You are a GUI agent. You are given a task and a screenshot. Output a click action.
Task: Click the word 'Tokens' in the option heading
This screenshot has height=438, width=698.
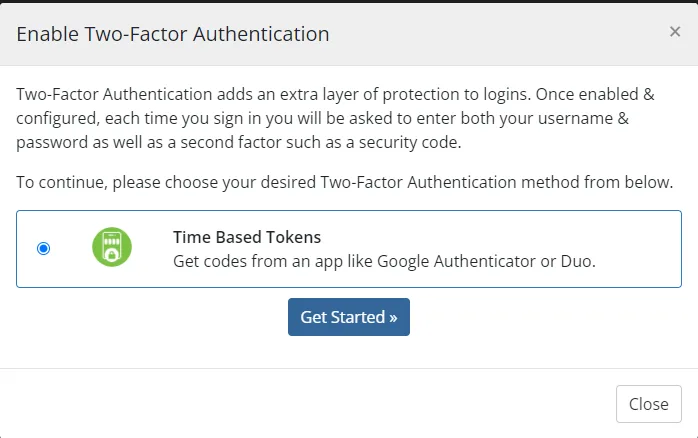(295, 238)
